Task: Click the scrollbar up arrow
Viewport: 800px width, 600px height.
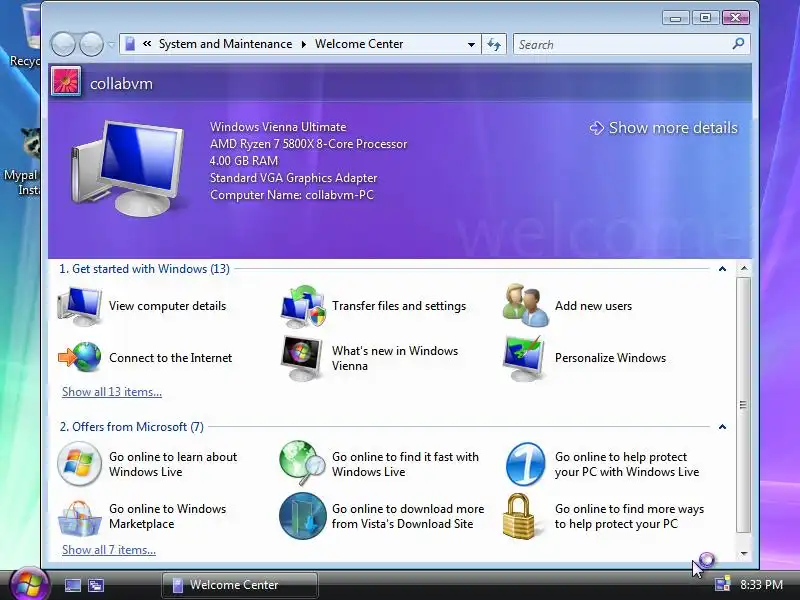Action: point(744,268)
